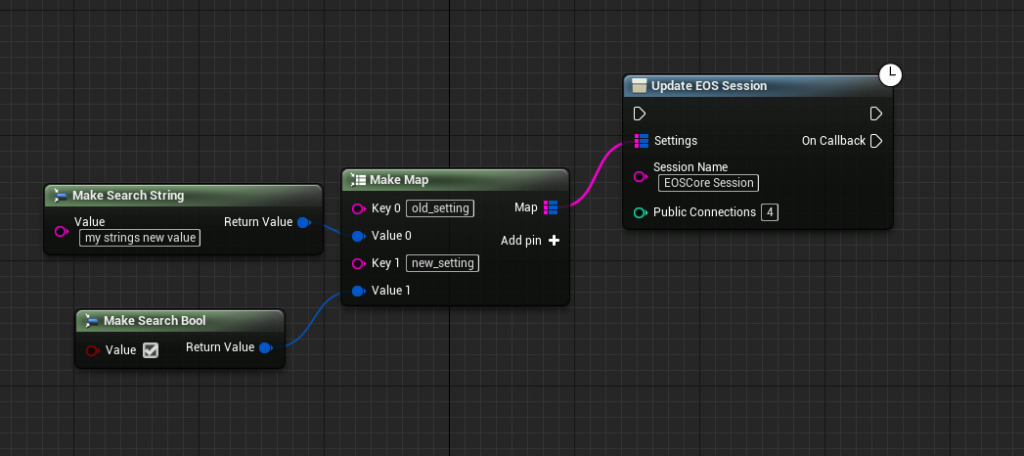Click the Value 0 input pin on Make Map
Screen dimensions: 1024x456
click(358, 236)
